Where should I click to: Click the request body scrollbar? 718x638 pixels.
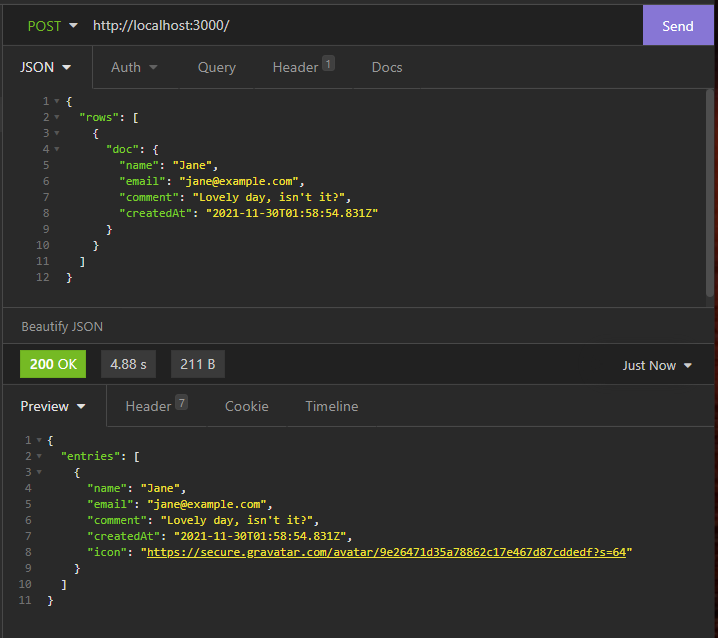click(710, 193)
